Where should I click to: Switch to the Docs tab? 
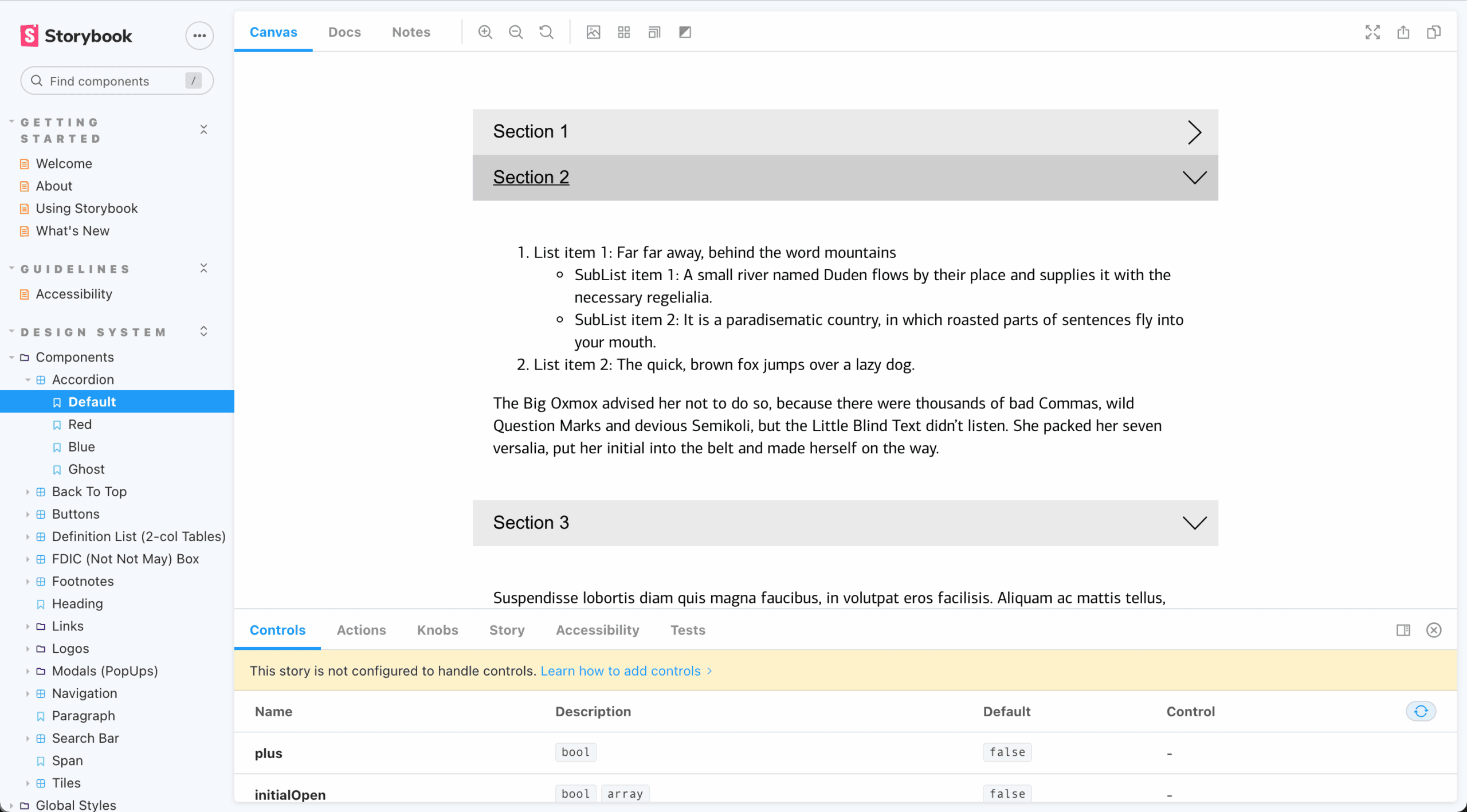[344, 32]
